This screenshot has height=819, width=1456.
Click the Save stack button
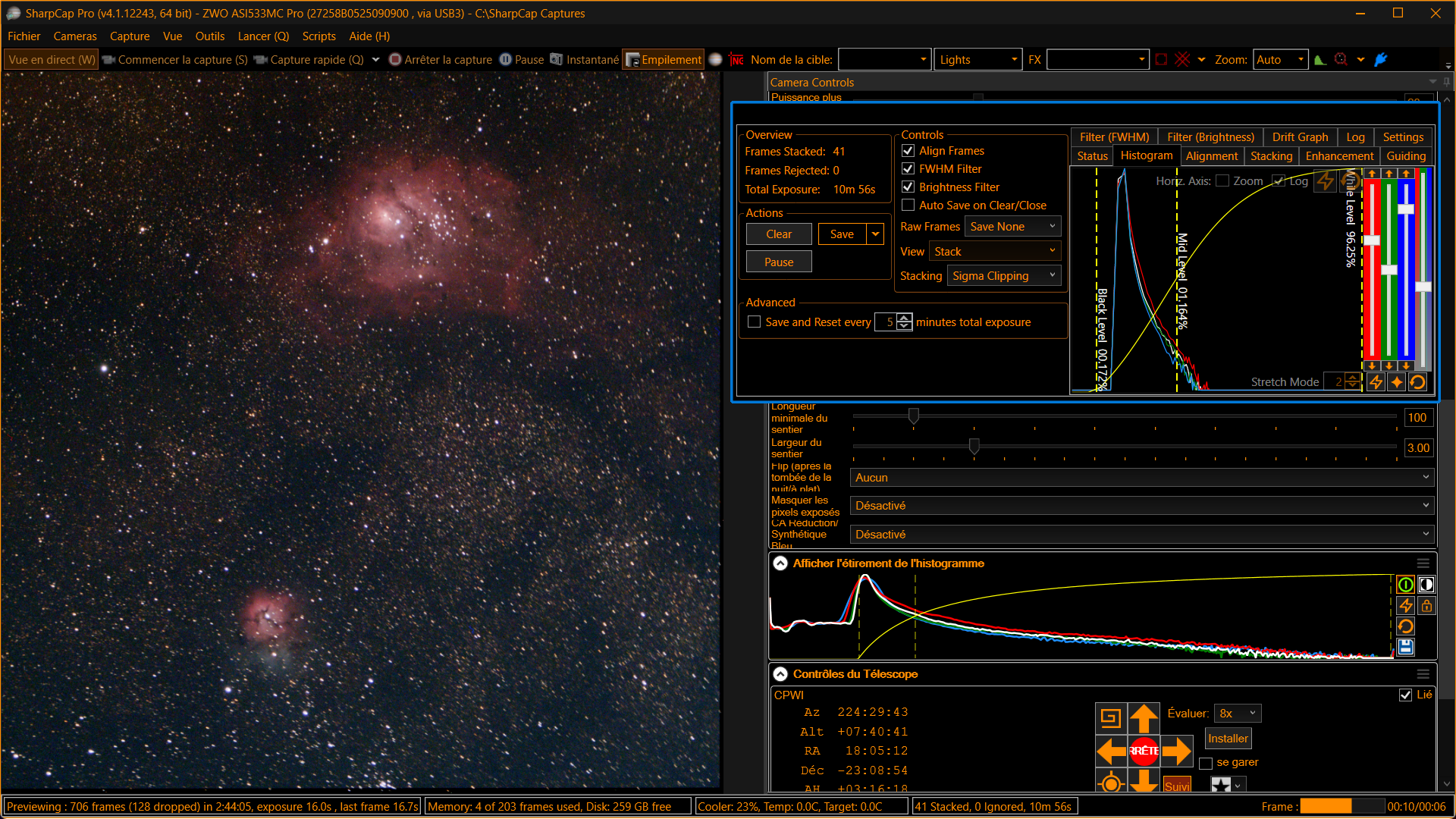(x=842, y=234)
